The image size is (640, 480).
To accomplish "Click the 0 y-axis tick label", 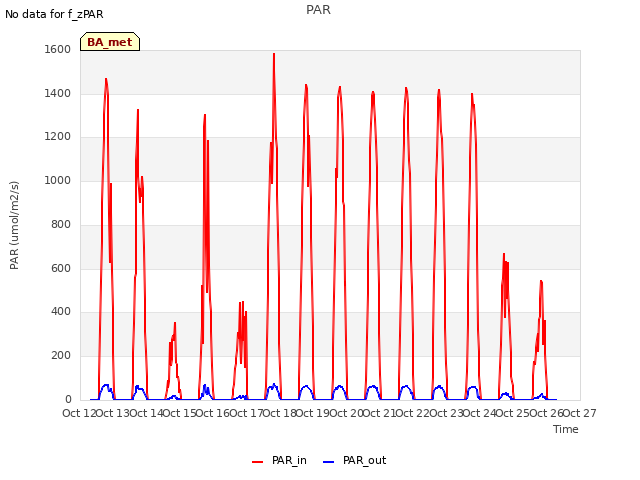I will pos(68,399).
